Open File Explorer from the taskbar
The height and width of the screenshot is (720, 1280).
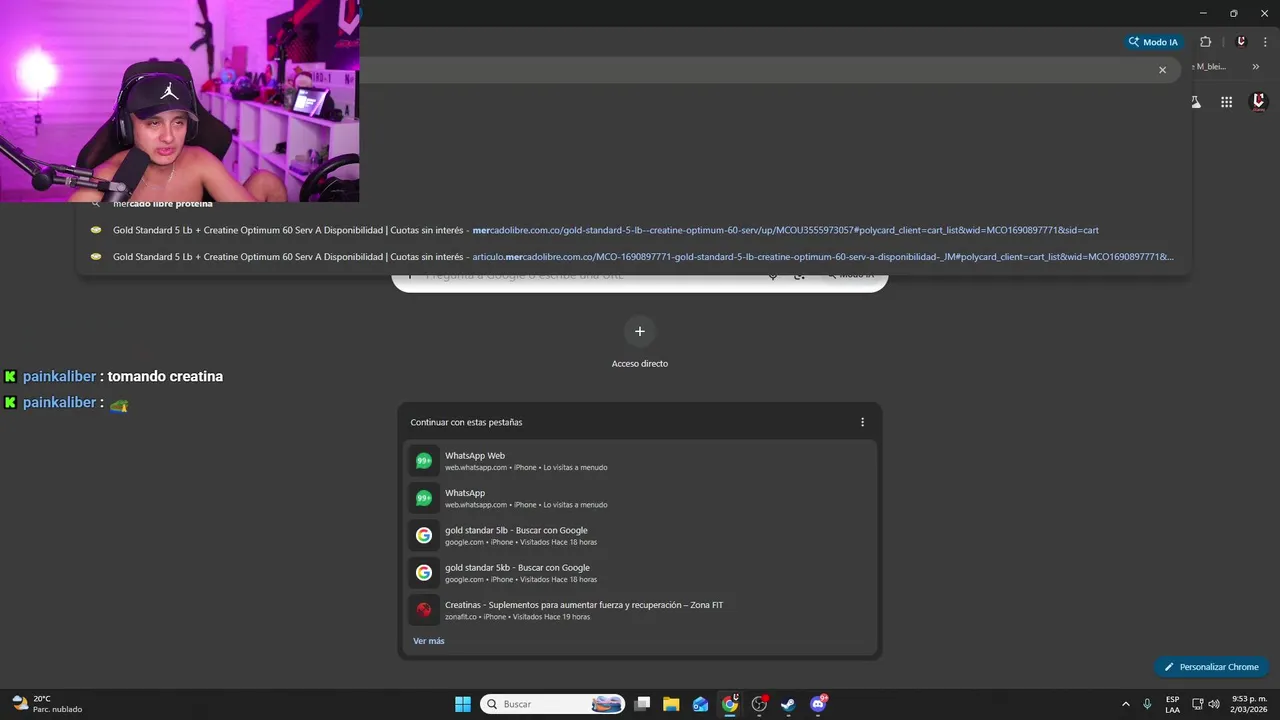click(x=671, y=704)
